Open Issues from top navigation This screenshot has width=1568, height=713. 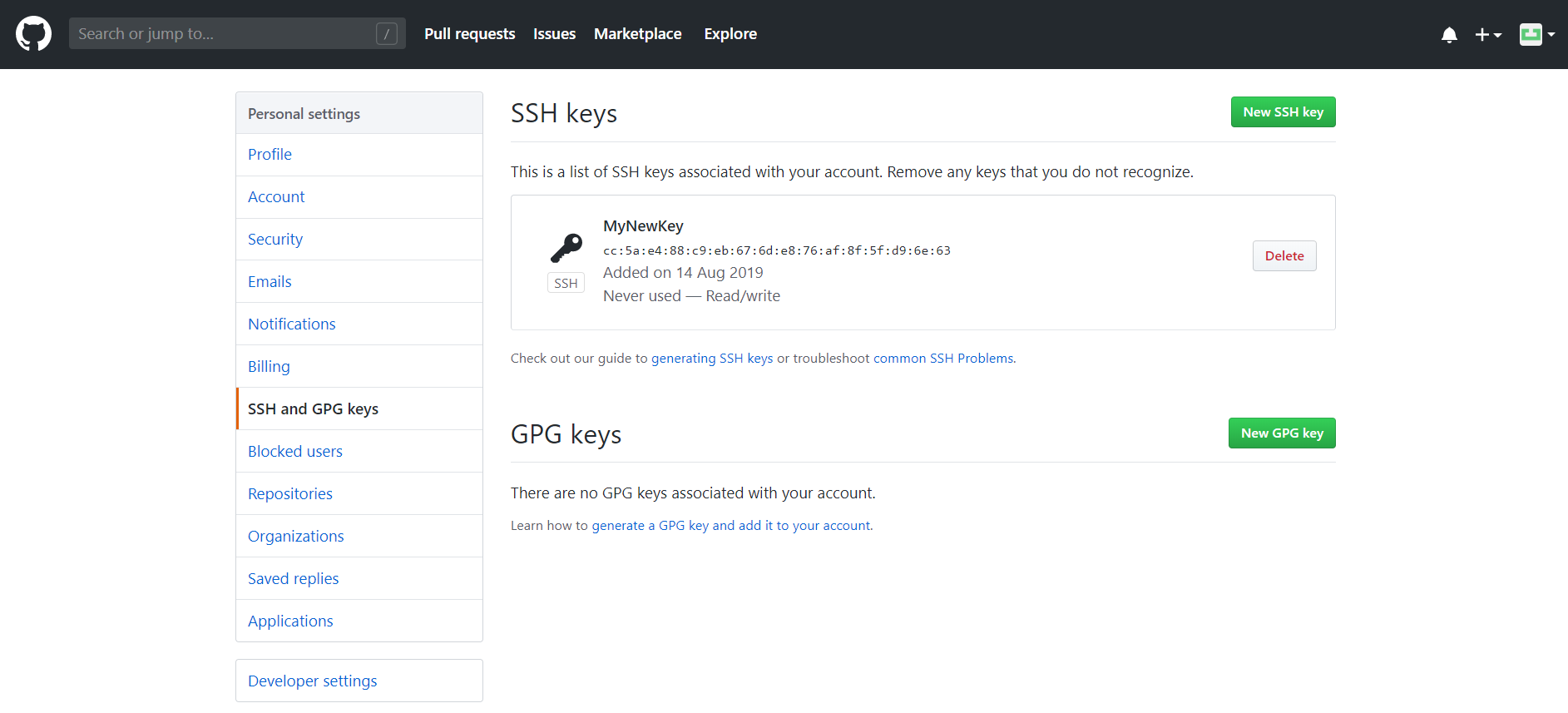pyautogui.click(x=554, y=34)
